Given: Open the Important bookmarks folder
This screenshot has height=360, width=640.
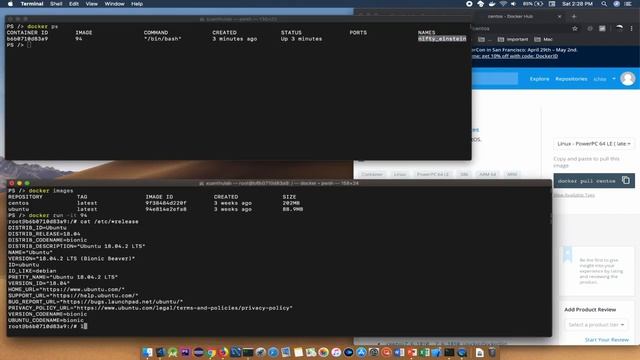Looking at the screenshot, I should [513, 39].
